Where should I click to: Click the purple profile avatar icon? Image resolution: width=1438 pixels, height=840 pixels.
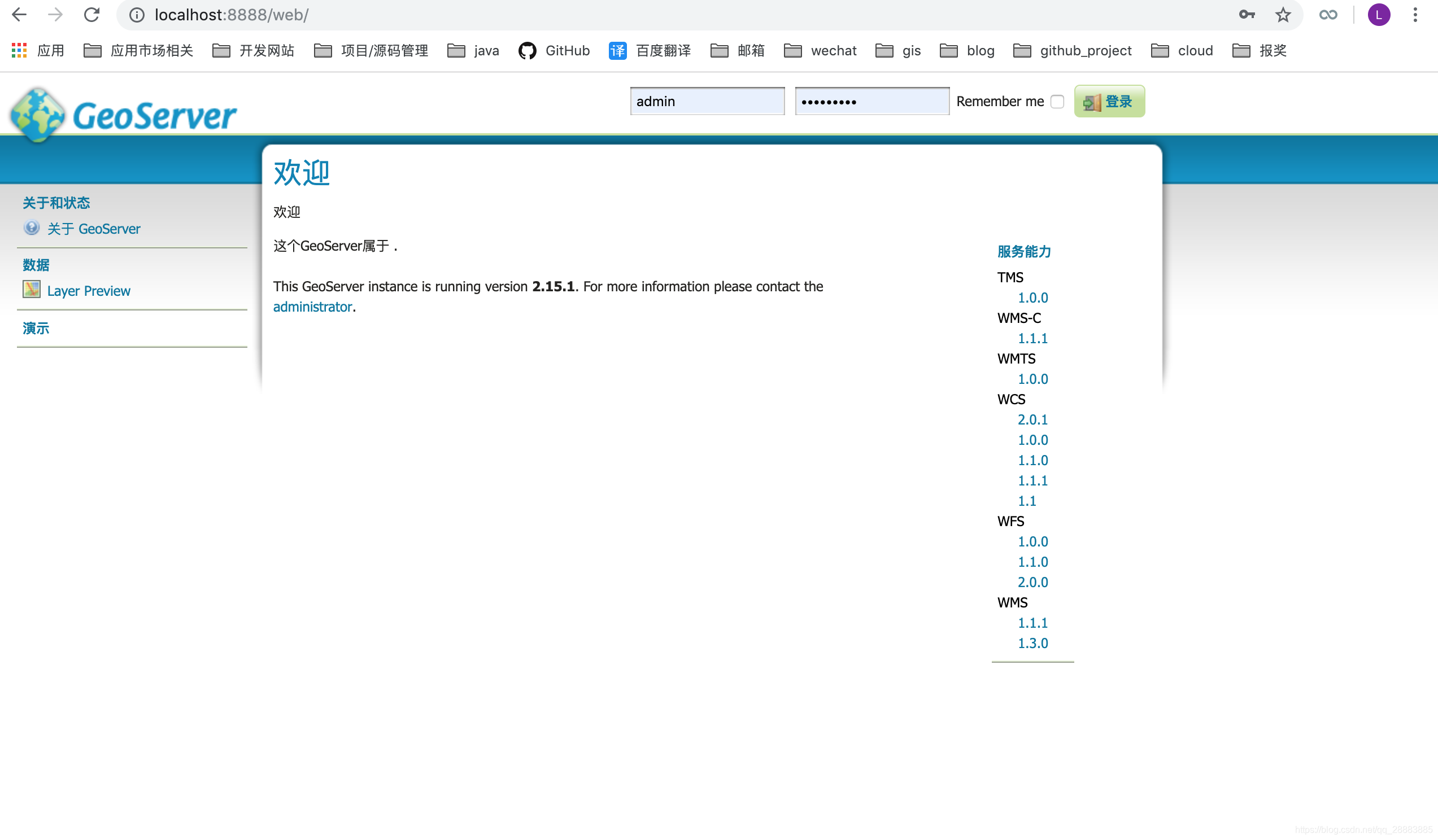point(1379,15)
